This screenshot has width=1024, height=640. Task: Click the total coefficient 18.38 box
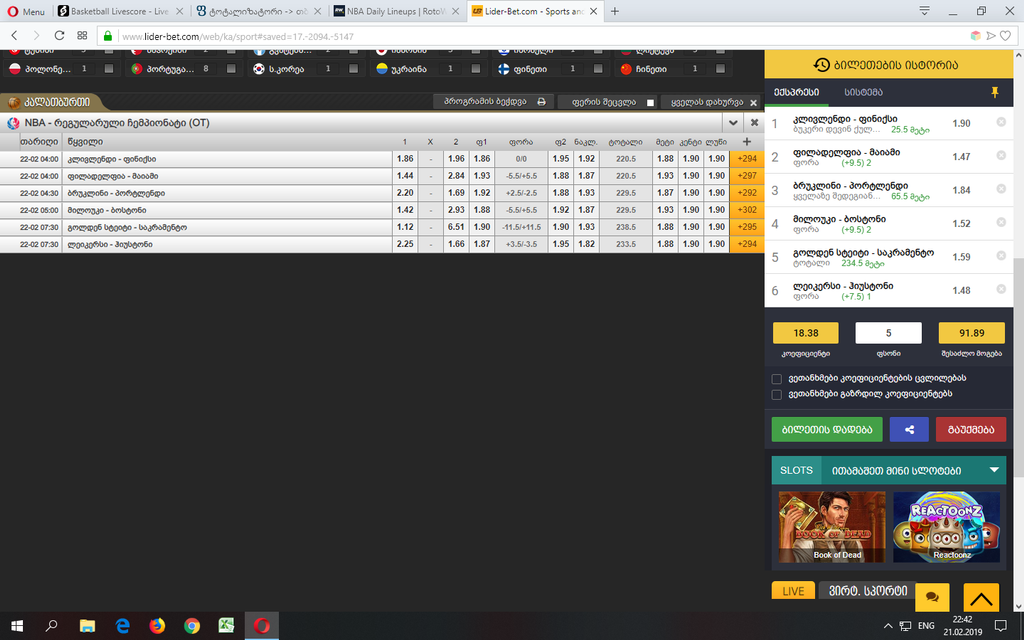pos(805,333)
